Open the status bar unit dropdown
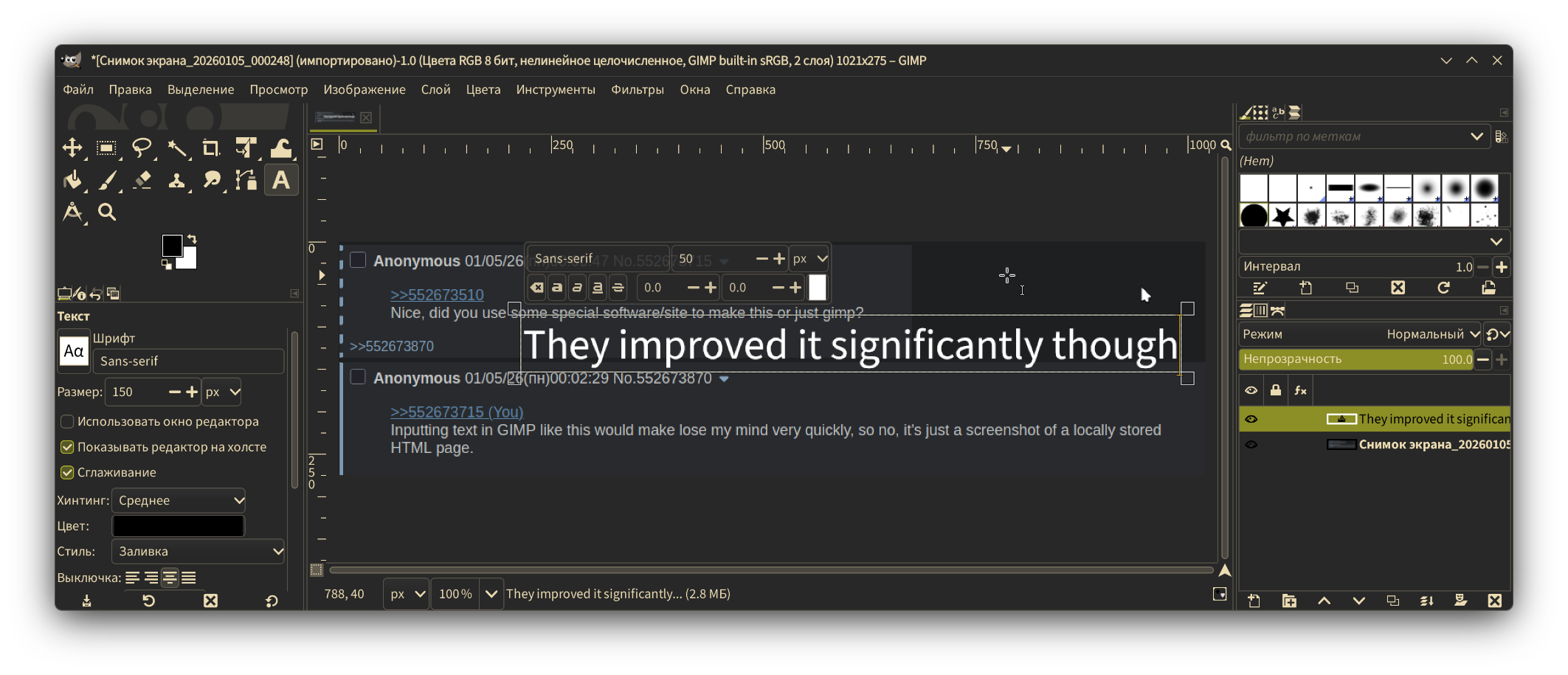Viewport: 1568px width, 675px height. [x=406, y=594]
